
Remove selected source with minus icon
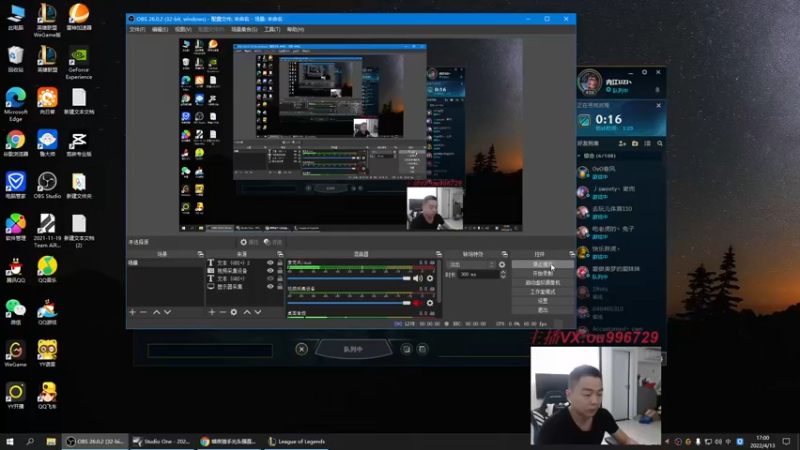[222, 312]
